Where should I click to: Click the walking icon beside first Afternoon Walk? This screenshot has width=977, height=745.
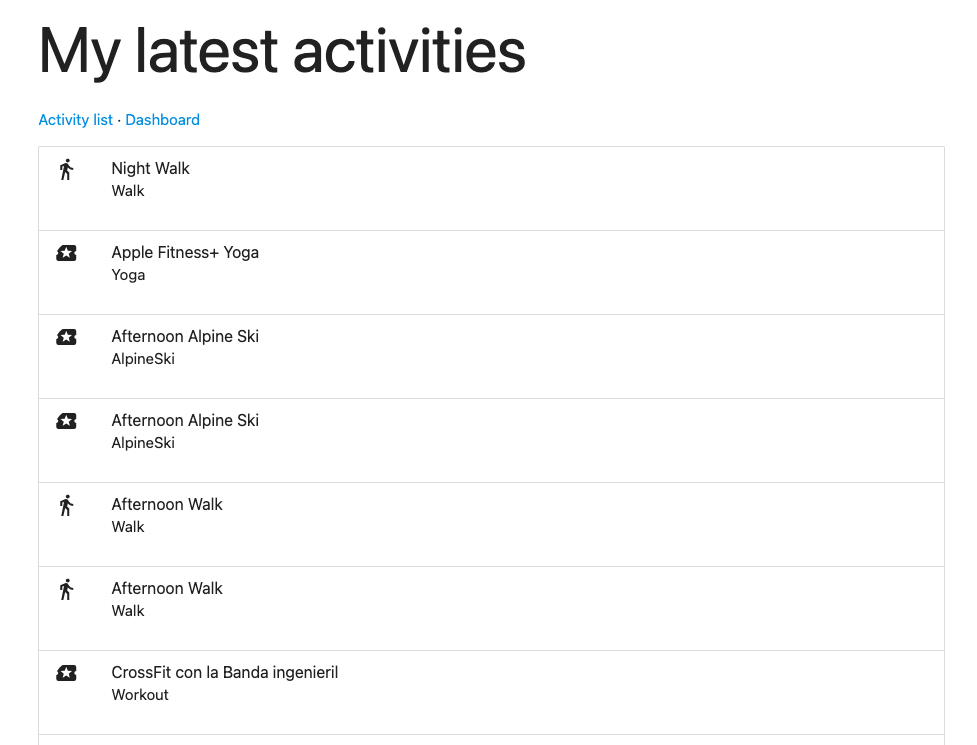coord(66,505)
